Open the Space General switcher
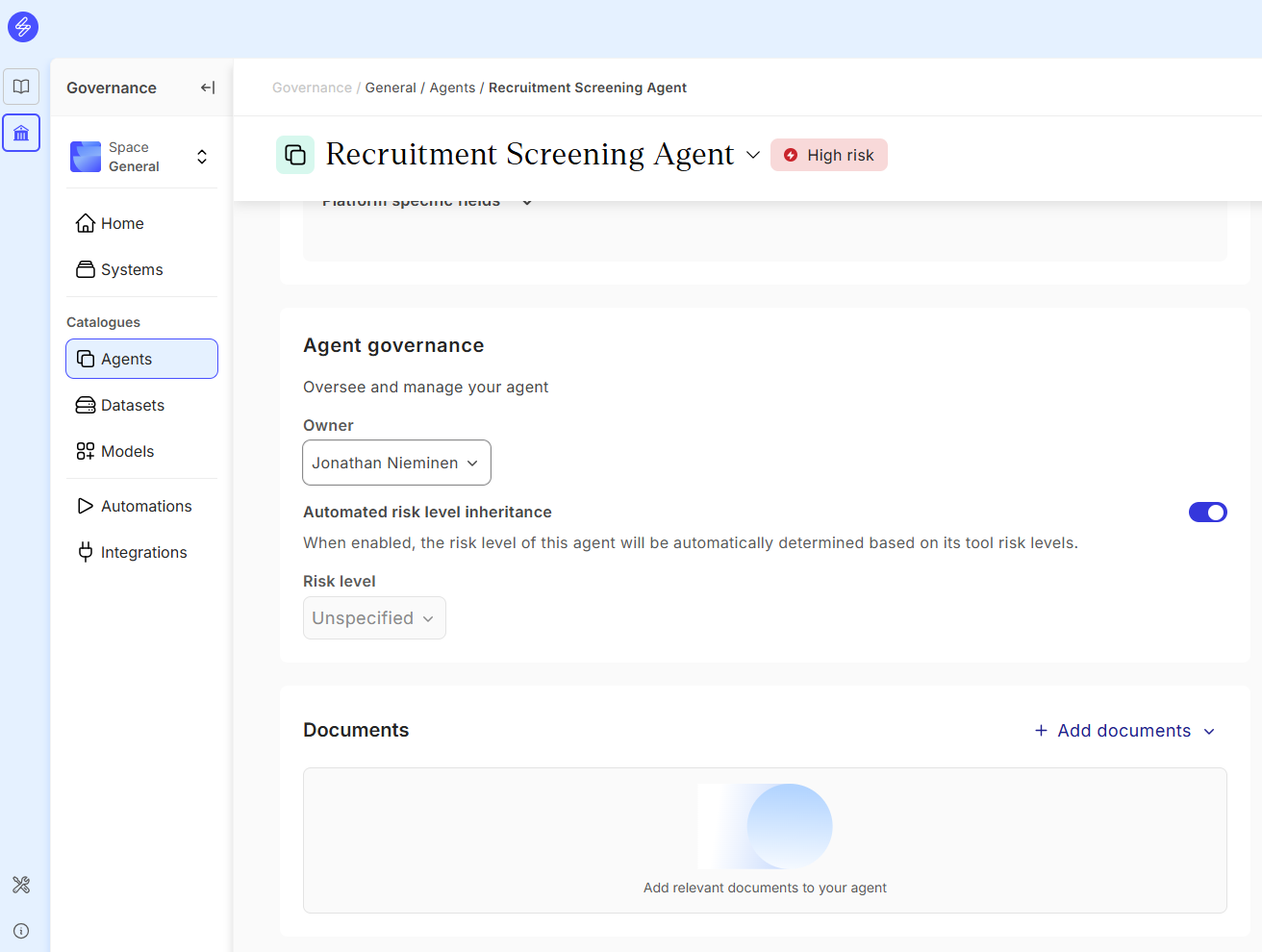Image resolution: width=1262 pixels, height=952 pixels. coord(141,157)
